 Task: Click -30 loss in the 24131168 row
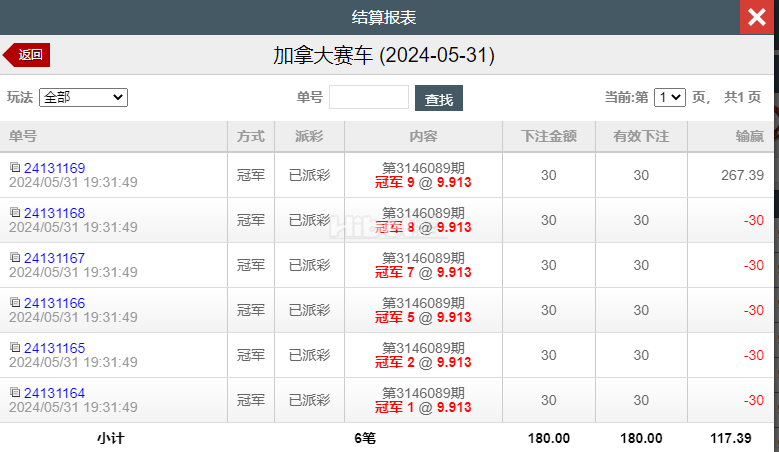754,221
